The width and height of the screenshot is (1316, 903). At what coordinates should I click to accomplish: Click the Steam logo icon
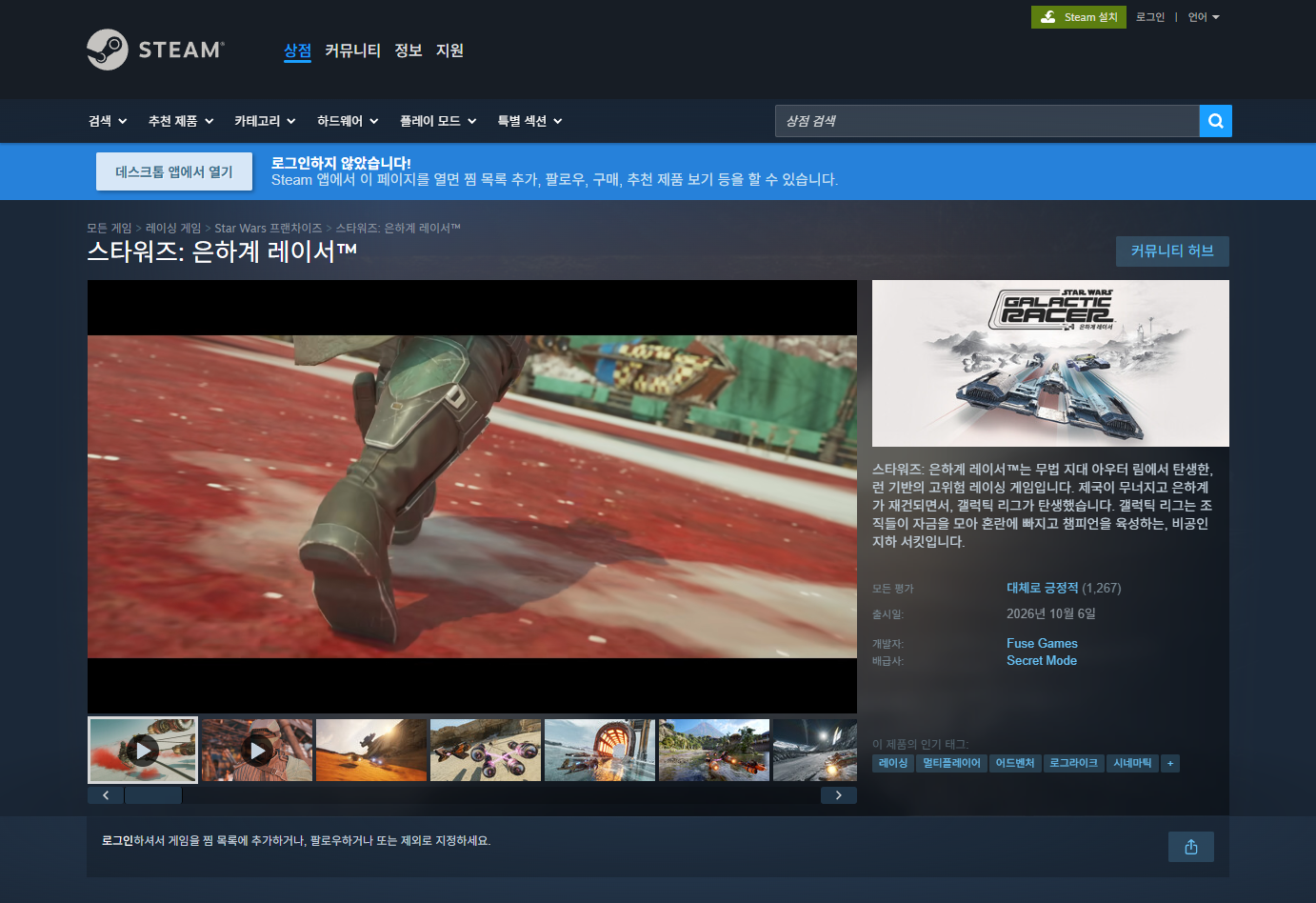pos(108,50)
